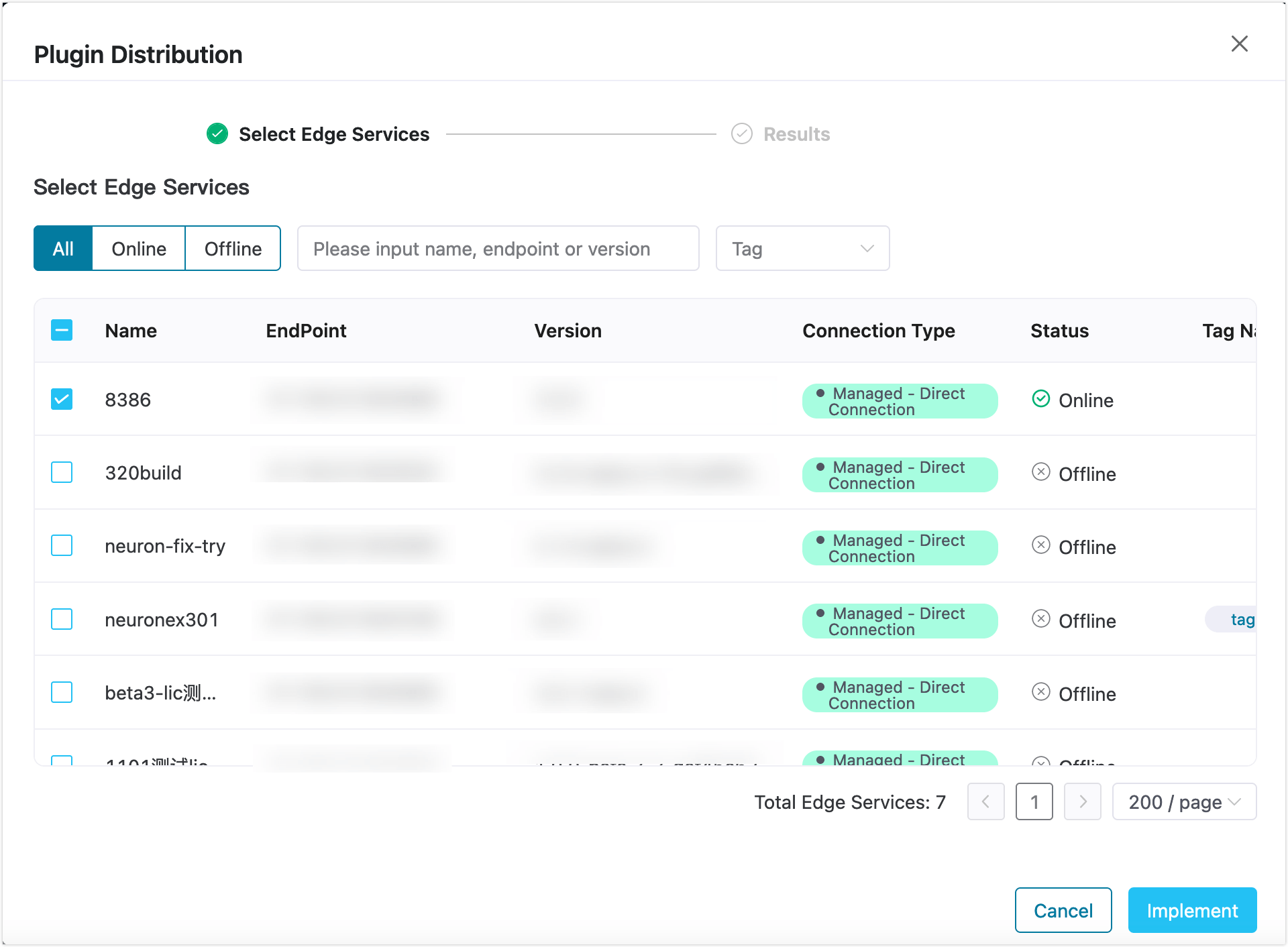Click the green Select Edge Services step checkmark
This screenshot has height=947, width=1288.
(217, 134)
